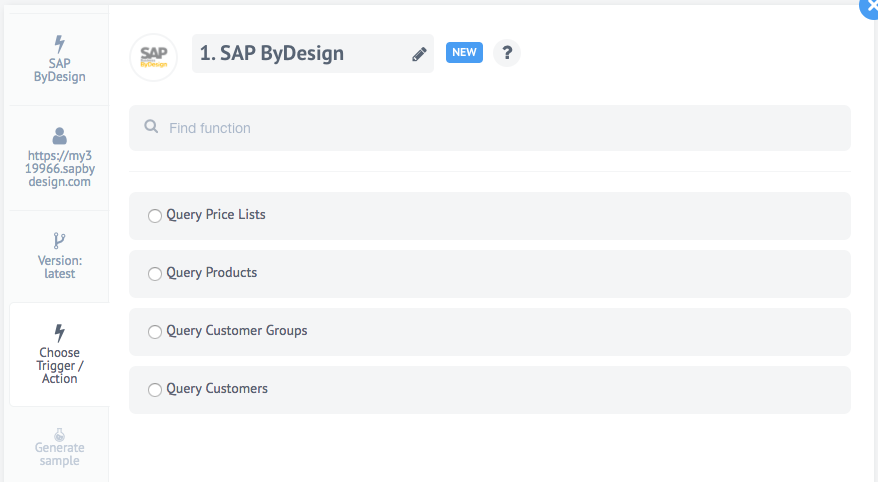Click the 'Query Customer Groups' label text
The width and height of the screenshot is (878, 482).
click(237, 331)
